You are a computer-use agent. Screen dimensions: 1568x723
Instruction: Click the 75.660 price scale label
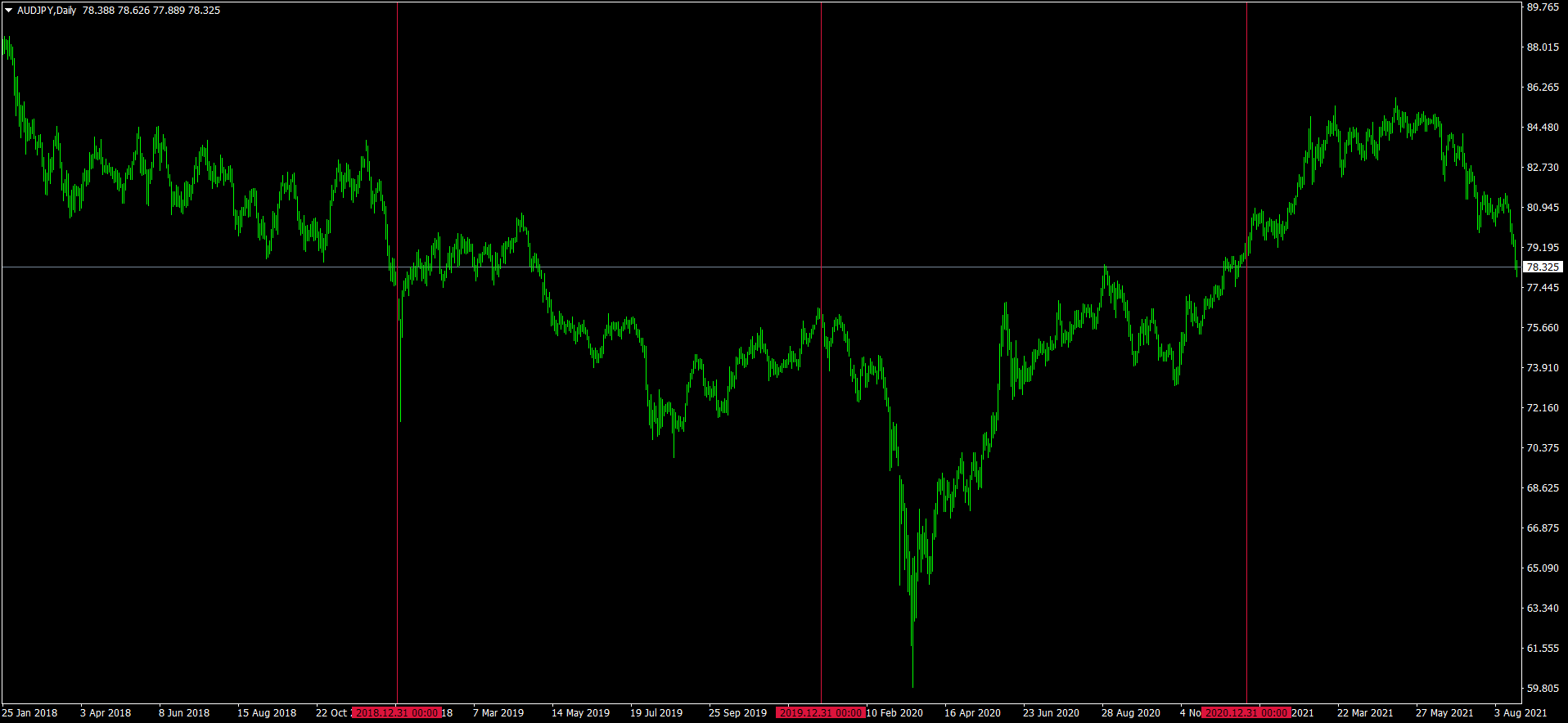1543,328
